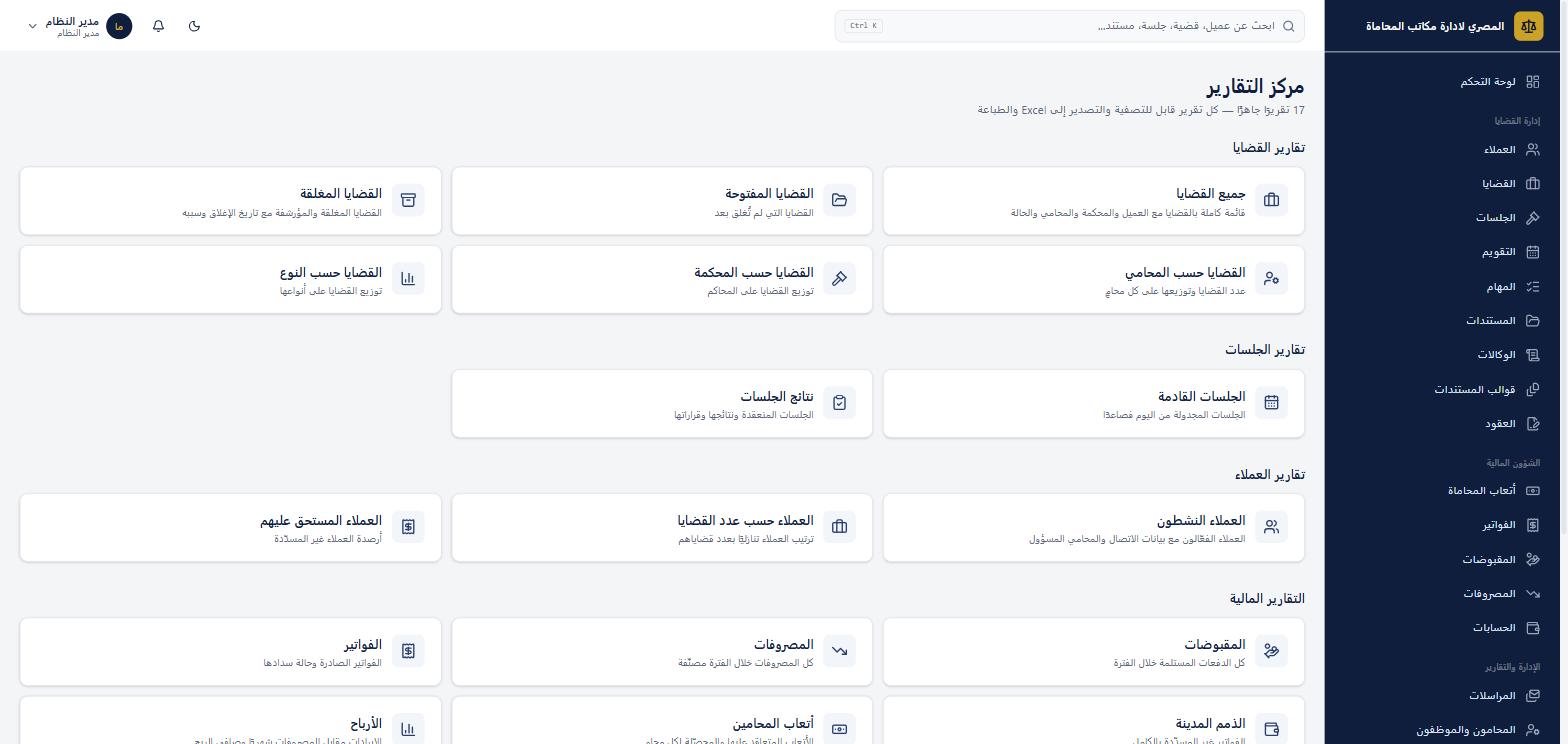Open القضايا حسب المحامي report

pyautogui.click(x=1094, y=279)
